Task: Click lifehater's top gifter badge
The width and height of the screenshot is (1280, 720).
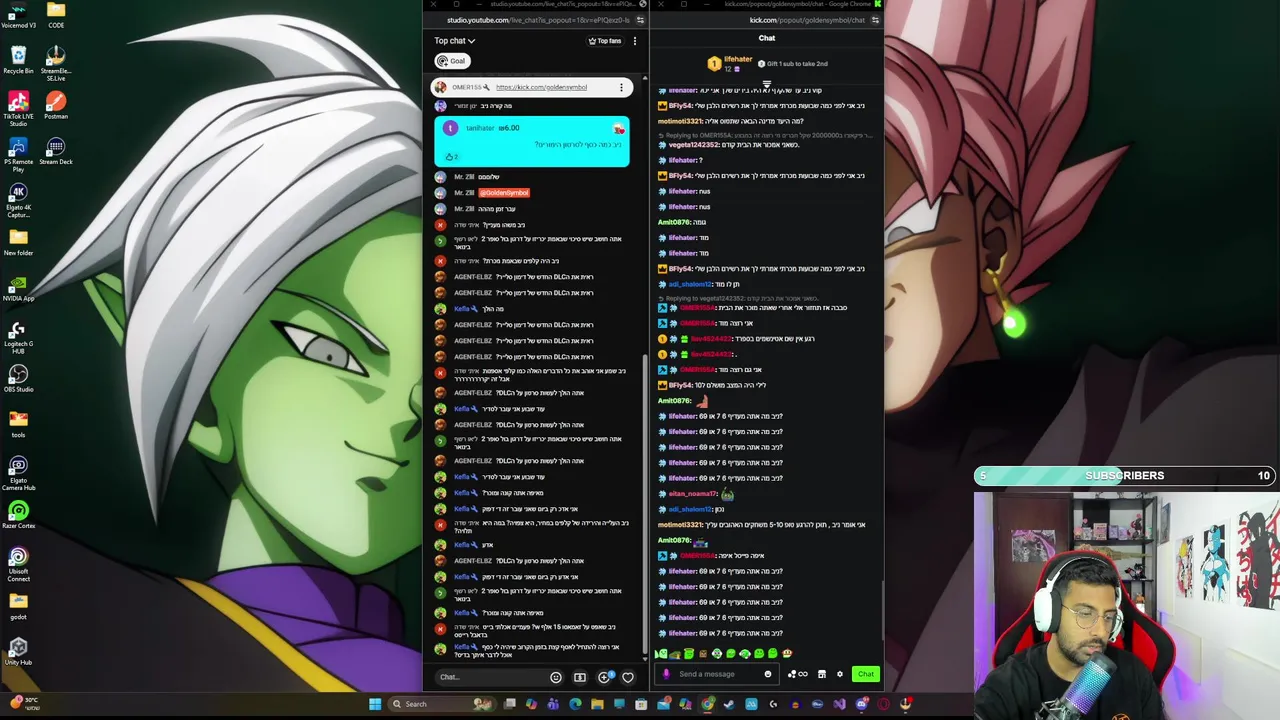Action: (x=714, y=64)
